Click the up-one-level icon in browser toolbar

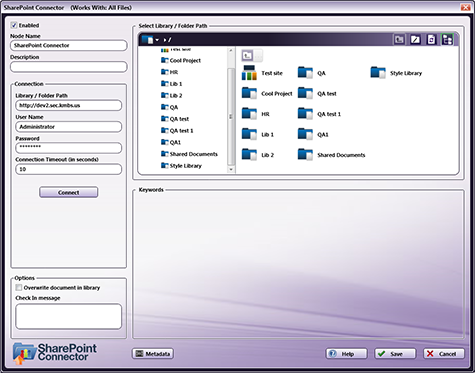click(x=399, y=40)
